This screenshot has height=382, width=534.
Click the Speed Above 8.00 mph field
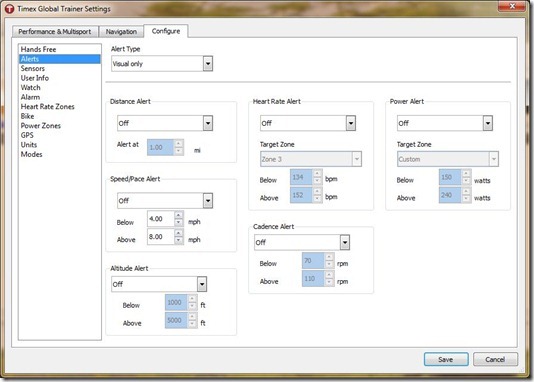(x=160, y=237)
